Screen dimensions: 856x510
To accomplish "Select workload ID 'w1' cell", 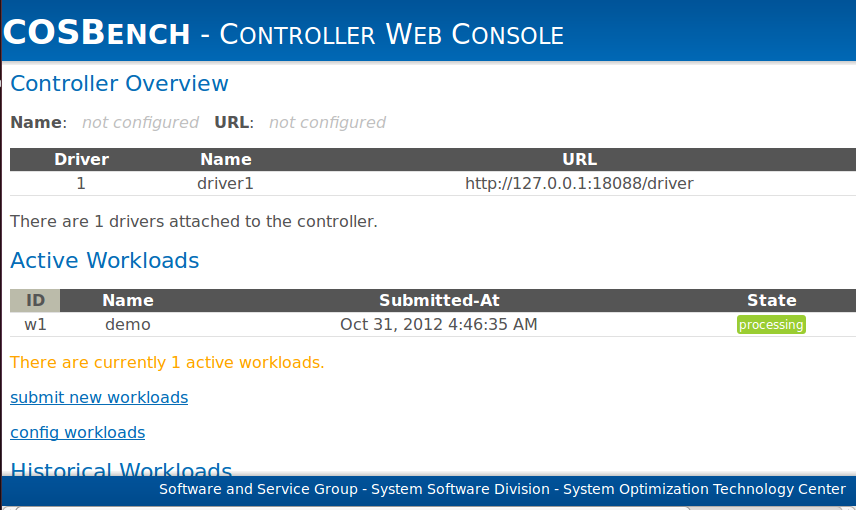I will pyautogui.click(x=35, y=324).
